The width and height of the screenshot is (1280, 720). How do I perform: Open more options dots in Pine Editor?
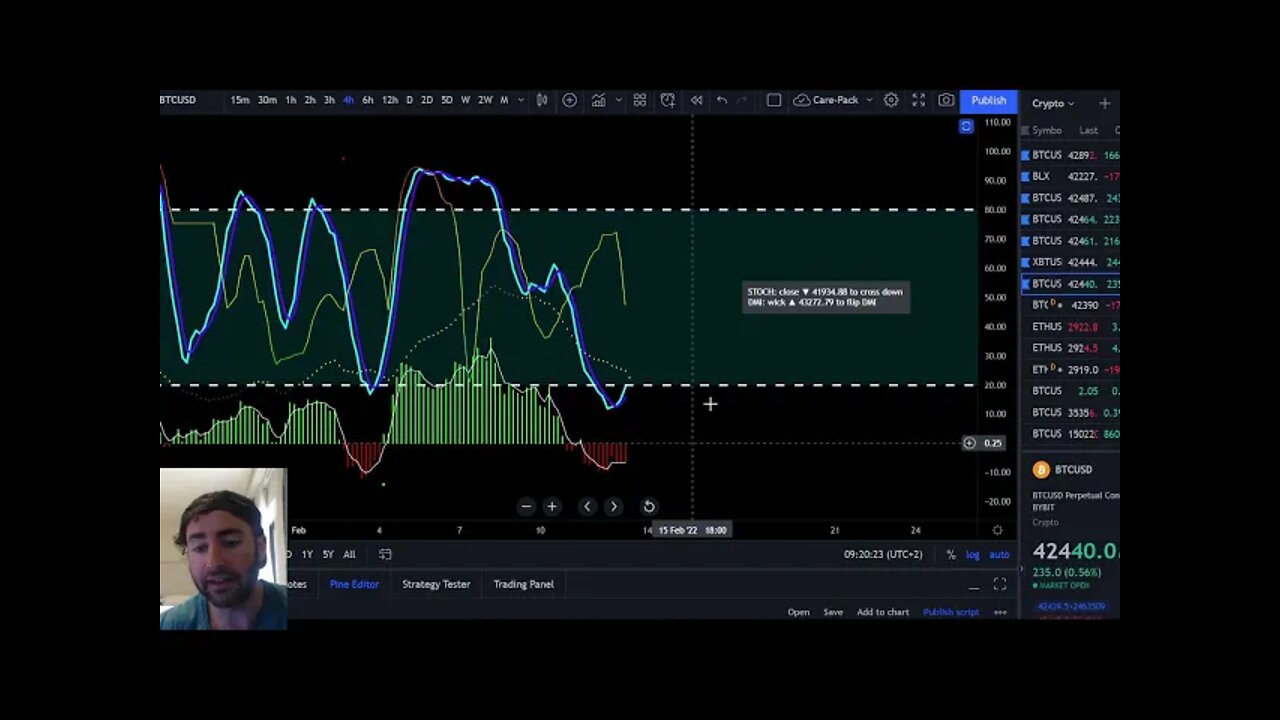(999, 612)
